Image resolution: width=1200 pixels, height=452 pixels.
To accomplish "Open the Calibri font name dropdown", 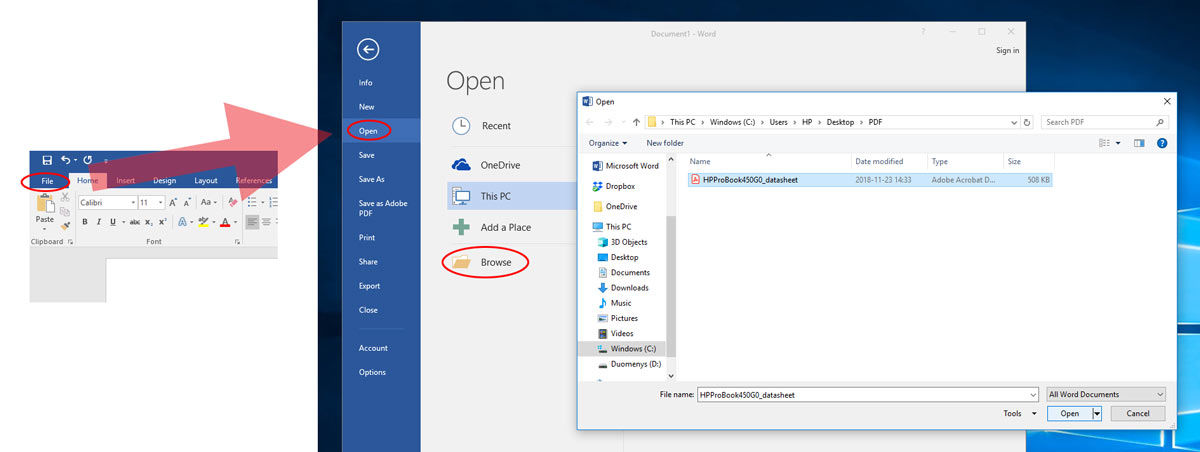I will click(133, 202).
